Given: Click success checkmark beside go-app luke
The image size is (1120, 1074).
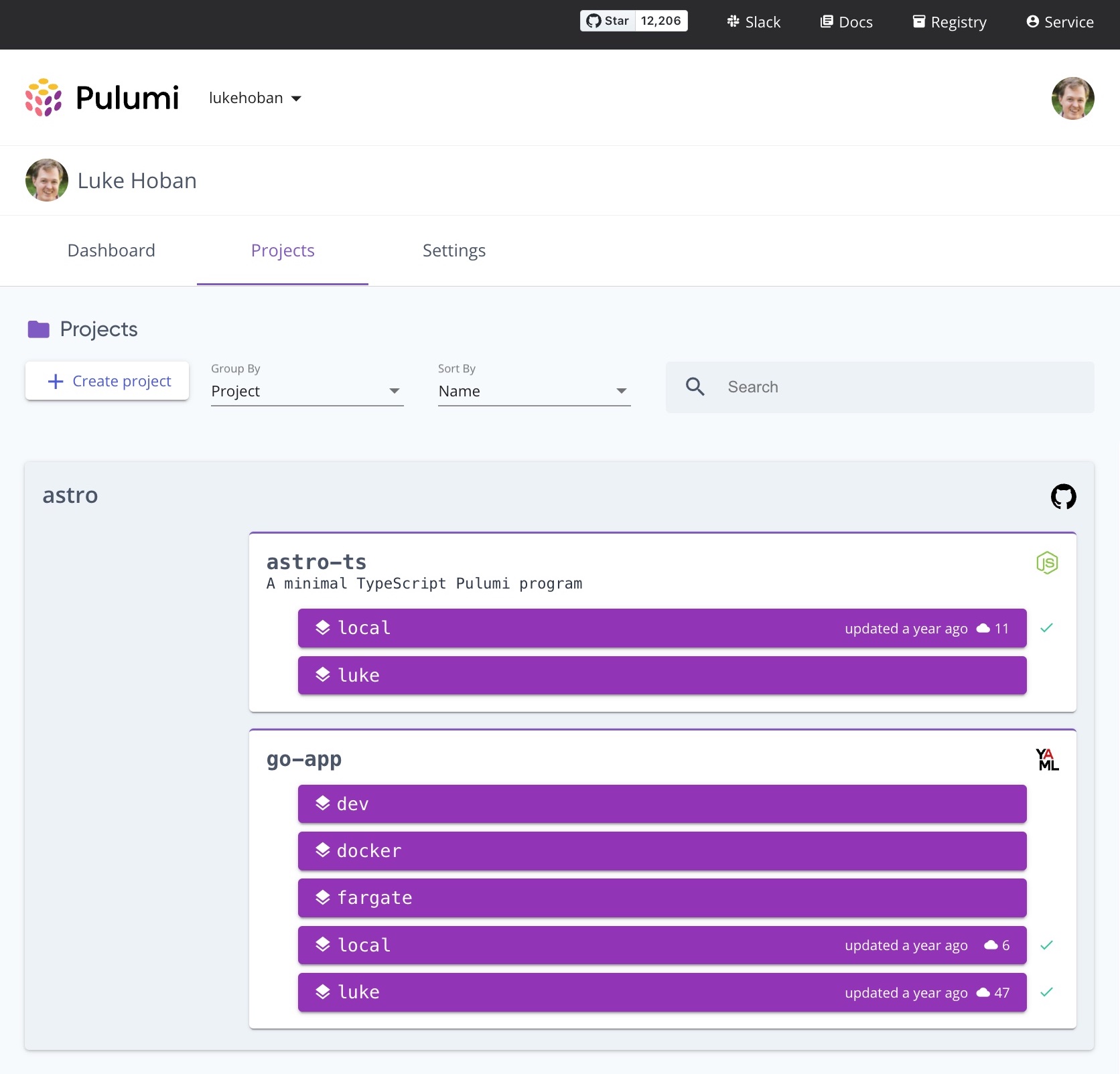Looking at the screenshot, I should coord(1046,992).
